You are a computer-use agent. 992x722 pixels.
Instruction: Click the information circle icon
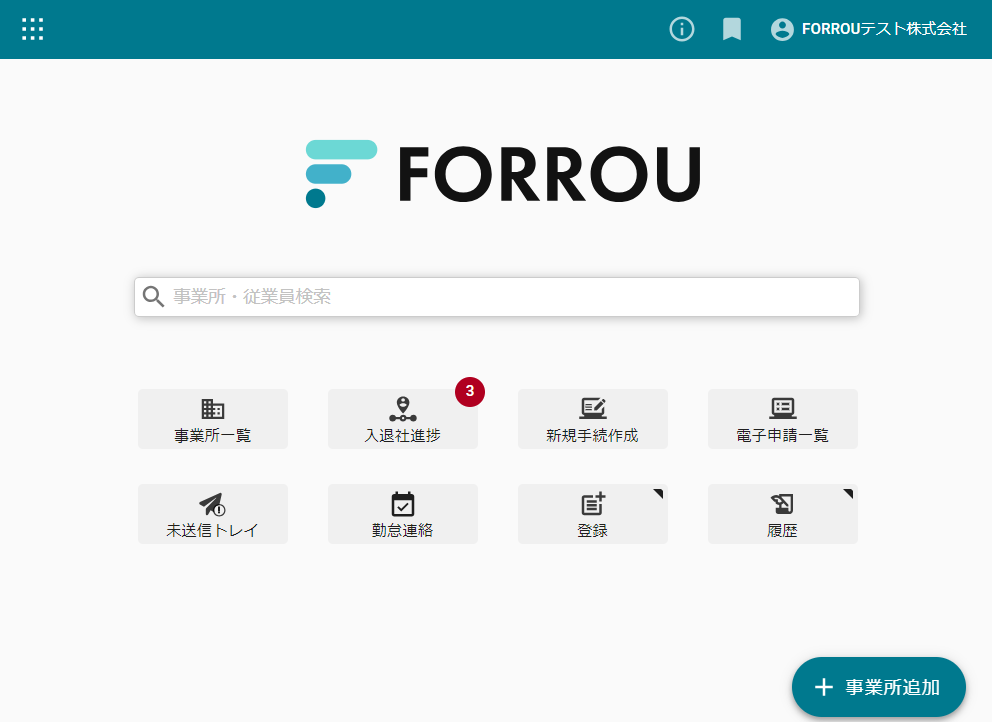click(681, 29)
